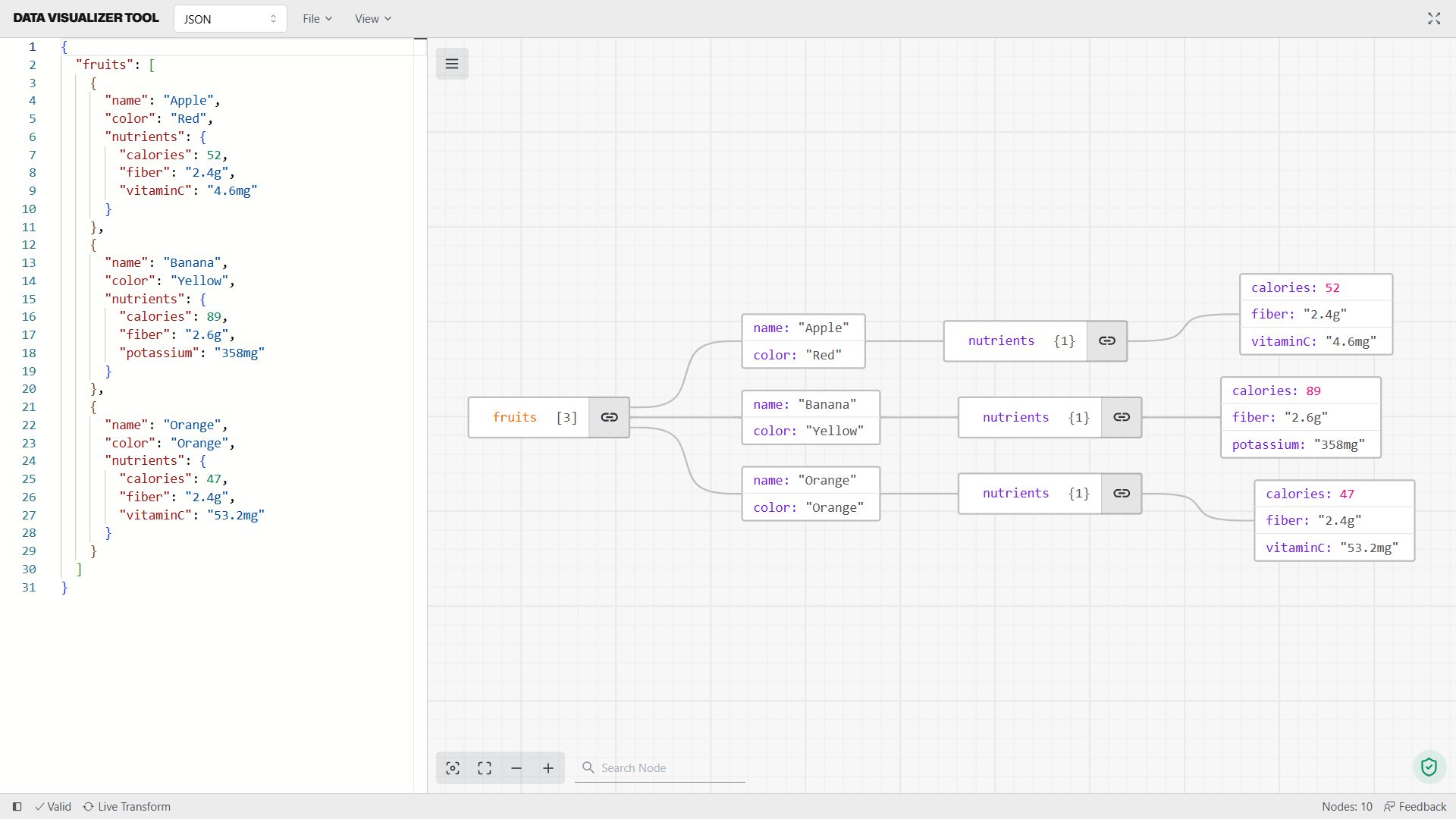Click the fullscreen icon at top right
1456x819 pixels.
1433,19
